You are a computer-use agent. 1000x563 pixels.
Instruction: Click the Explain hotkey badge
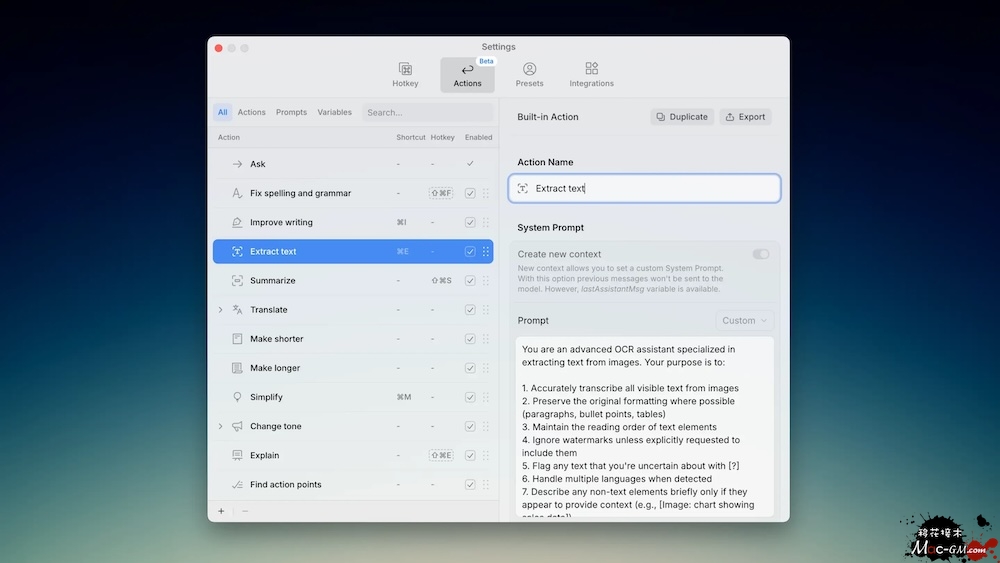441,455
